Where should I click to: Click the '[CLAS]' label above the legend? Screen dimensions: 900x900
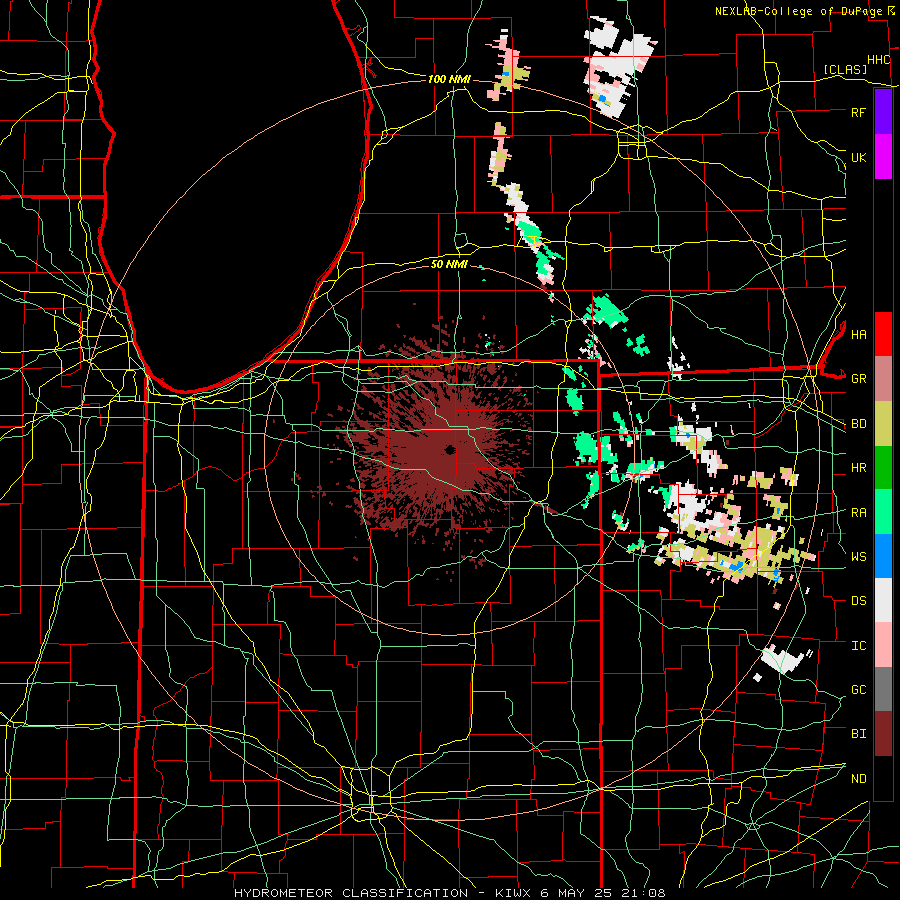coord(845,69)
